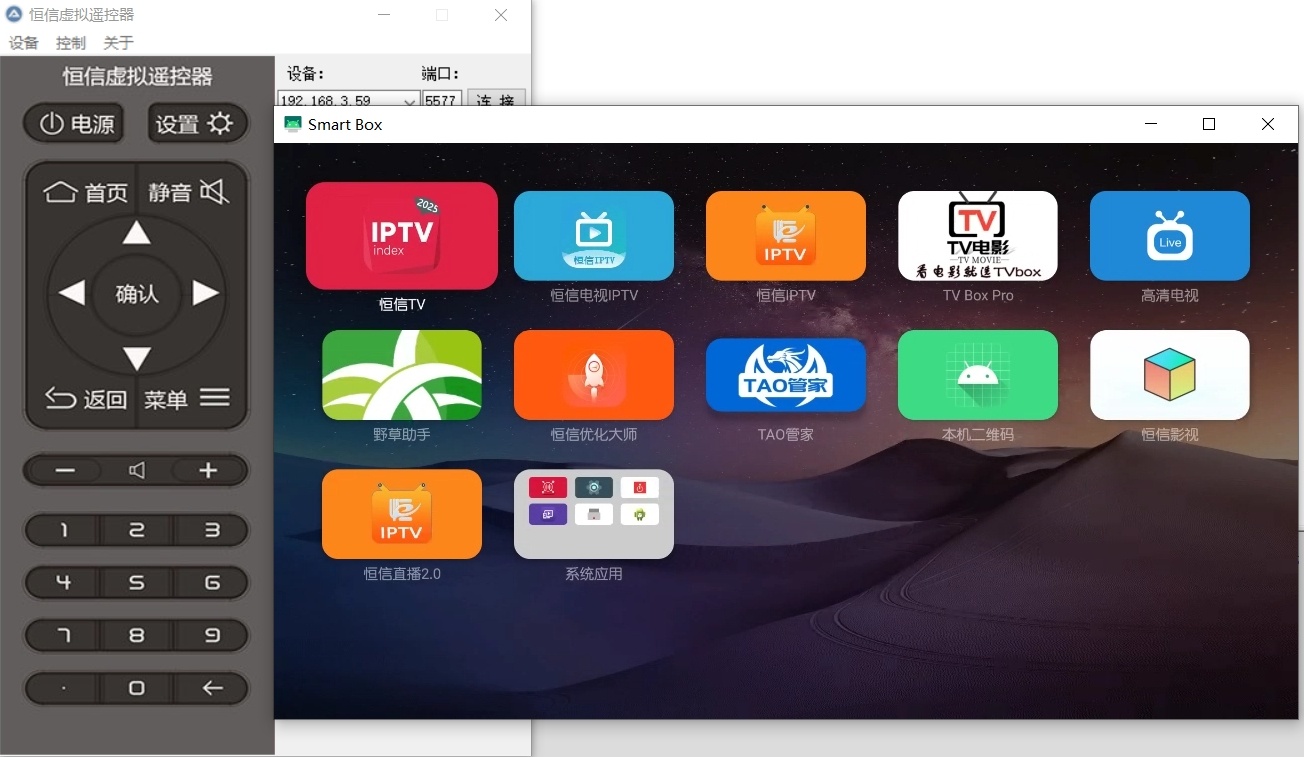Screen dimensions: 1304x757
Task: Open the 关于 menu
Action: tap(118, 43)
